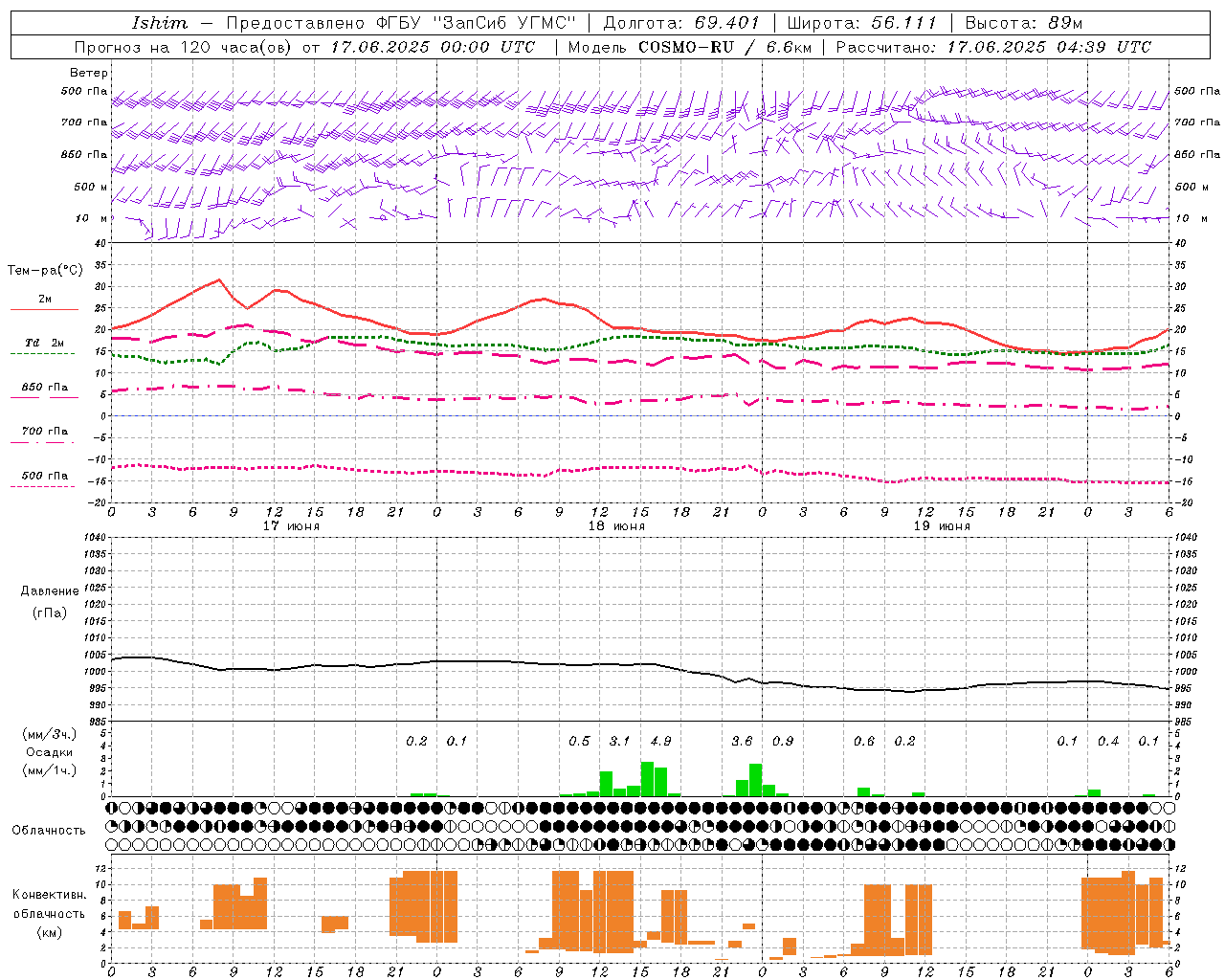Select the "Широта: 56.111" latitude value
The height and width of the screenshot is (980, 1225).
tap(861, 23)
